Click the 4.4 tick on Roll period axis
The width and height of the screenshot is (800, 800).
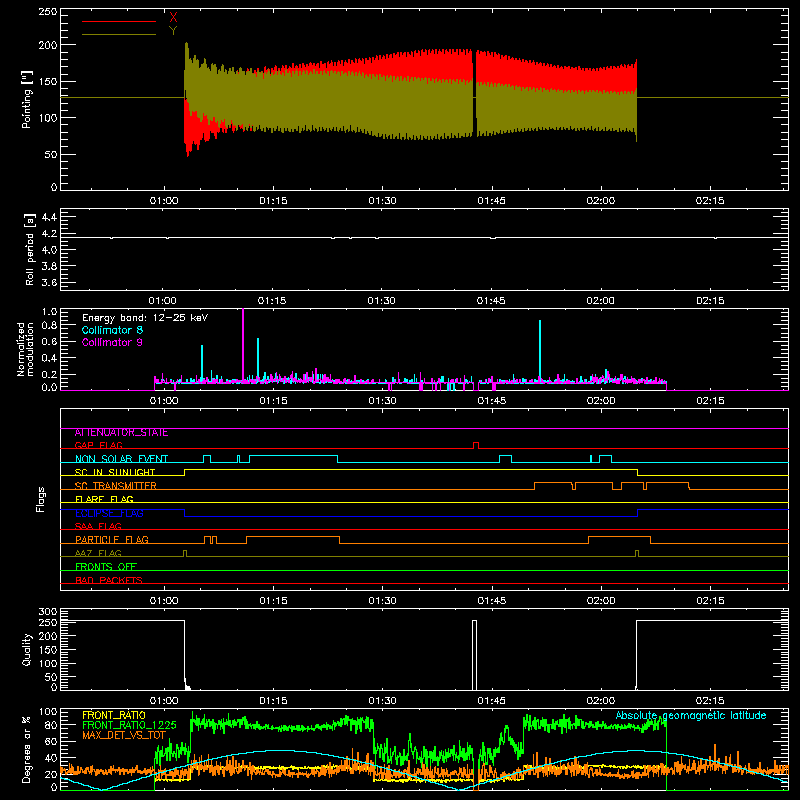point(49,217)
